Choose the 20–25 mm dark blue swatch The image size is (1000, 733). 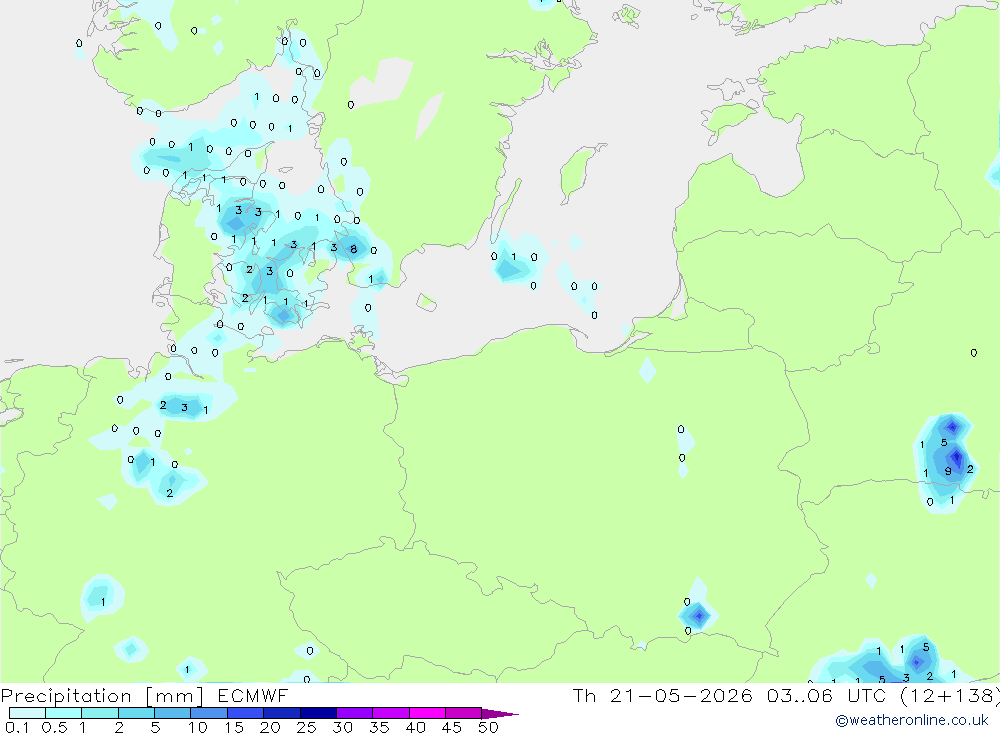point(282,713)
